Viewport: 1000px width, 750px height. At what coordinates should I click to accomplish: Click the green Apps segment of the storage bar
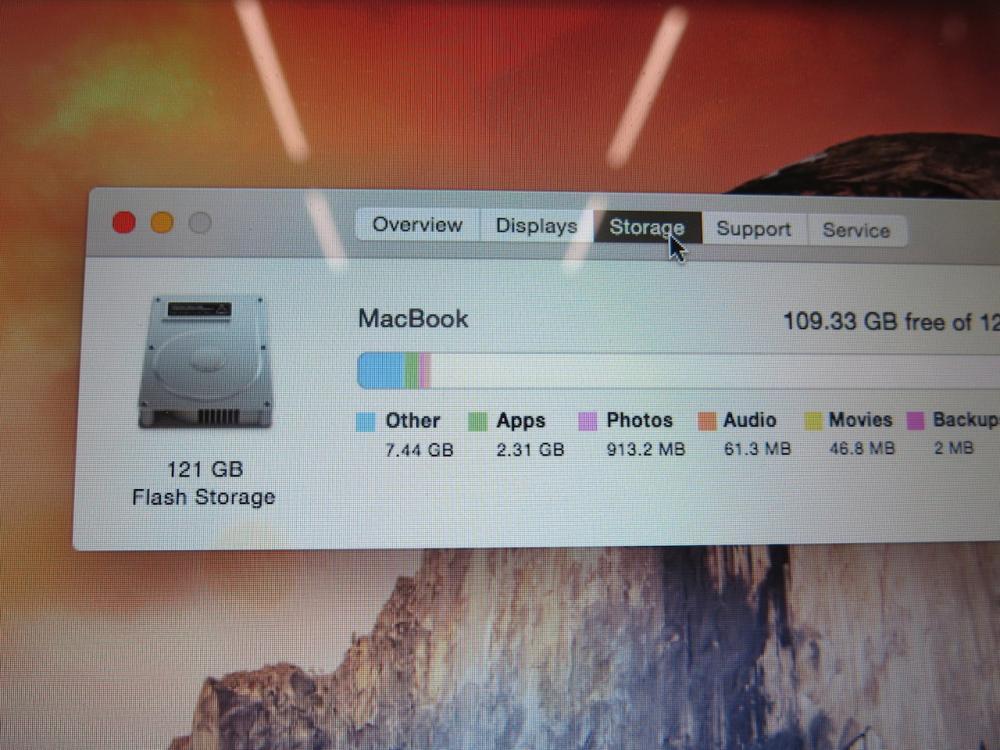412,371
